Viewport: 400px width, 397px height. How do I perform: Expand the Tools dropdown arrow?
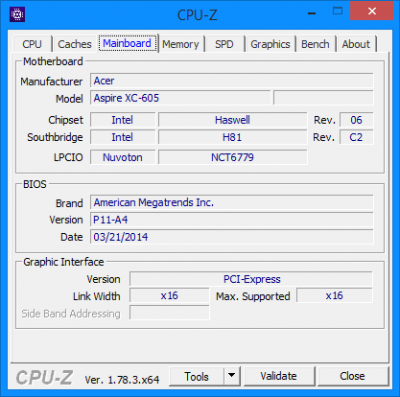232,377
